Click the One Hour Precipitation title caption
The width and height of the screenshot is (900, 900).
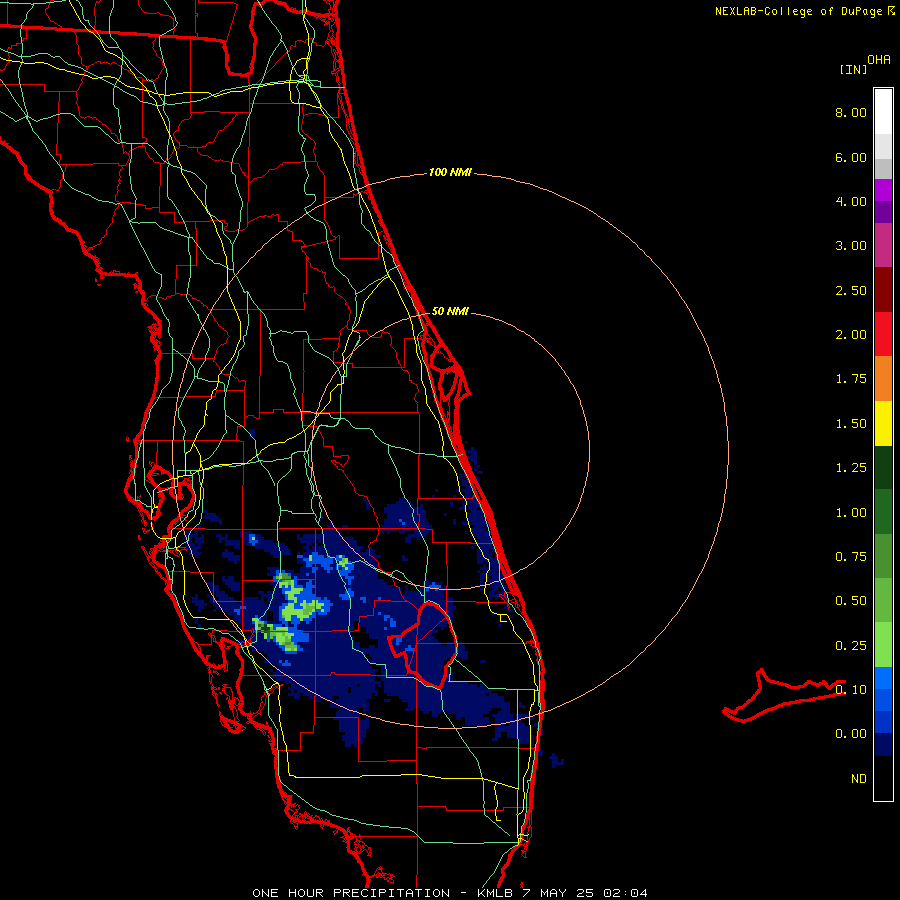click(351, 893)
